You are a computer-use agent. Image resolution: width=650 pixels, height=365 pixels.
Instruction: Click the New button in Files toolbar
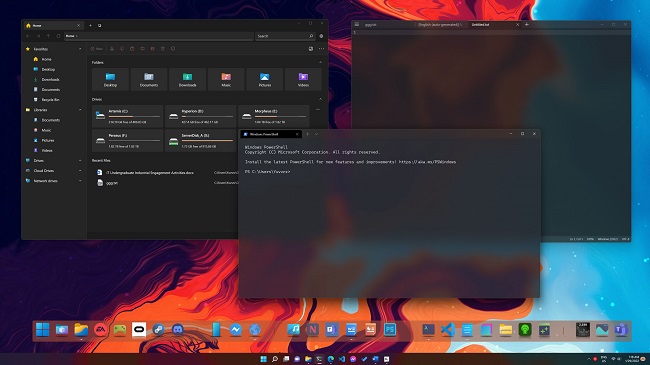97,49
